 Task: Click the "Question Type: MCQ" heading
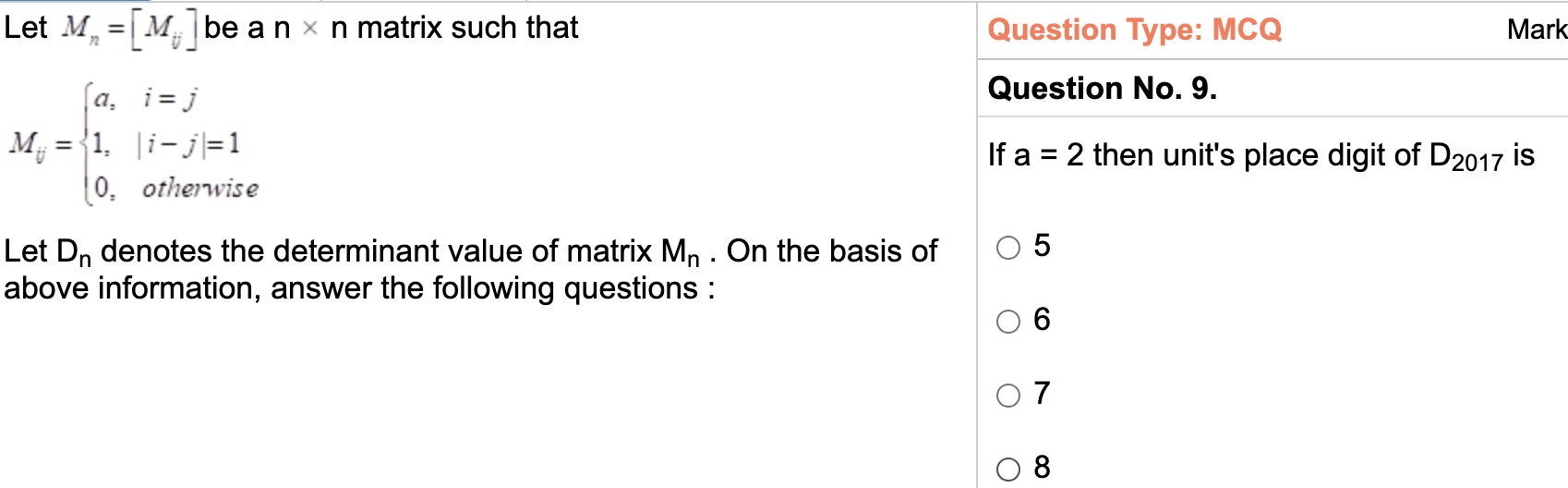tap(1135, 30)
